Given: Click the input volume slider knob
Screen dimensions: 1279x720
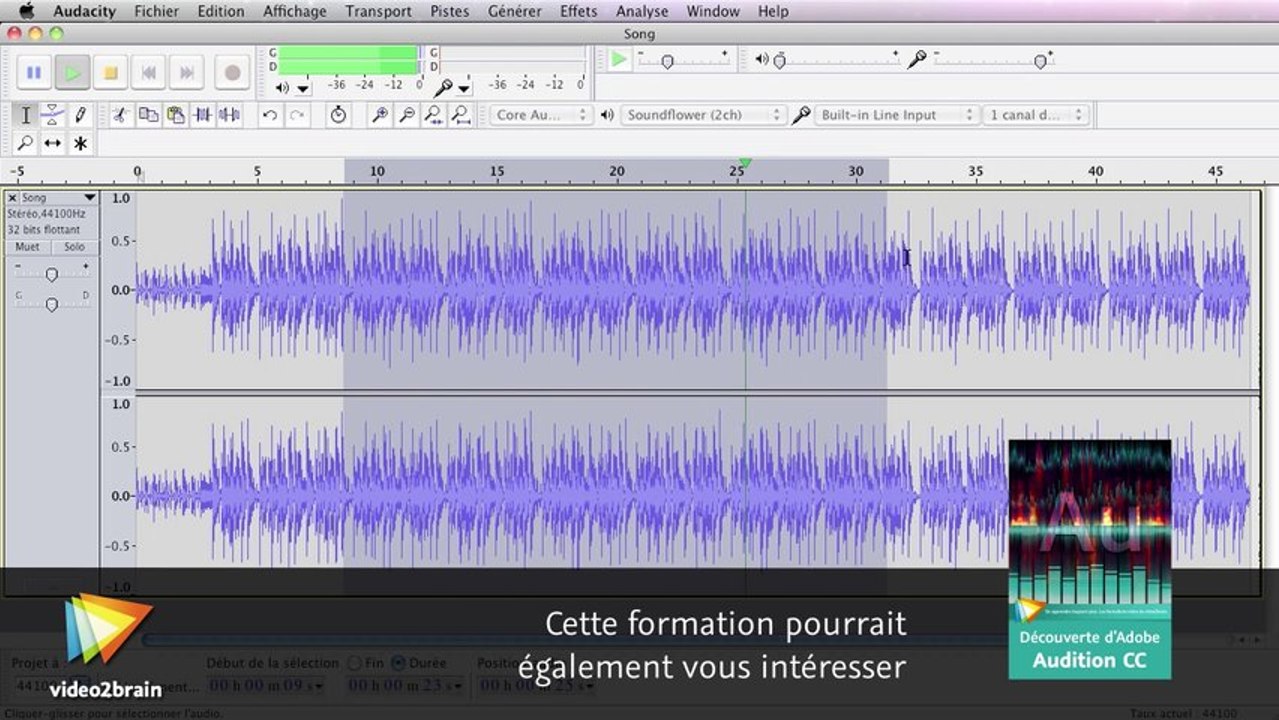Looking at the screenshot, I should click(x=1040, y=61).
